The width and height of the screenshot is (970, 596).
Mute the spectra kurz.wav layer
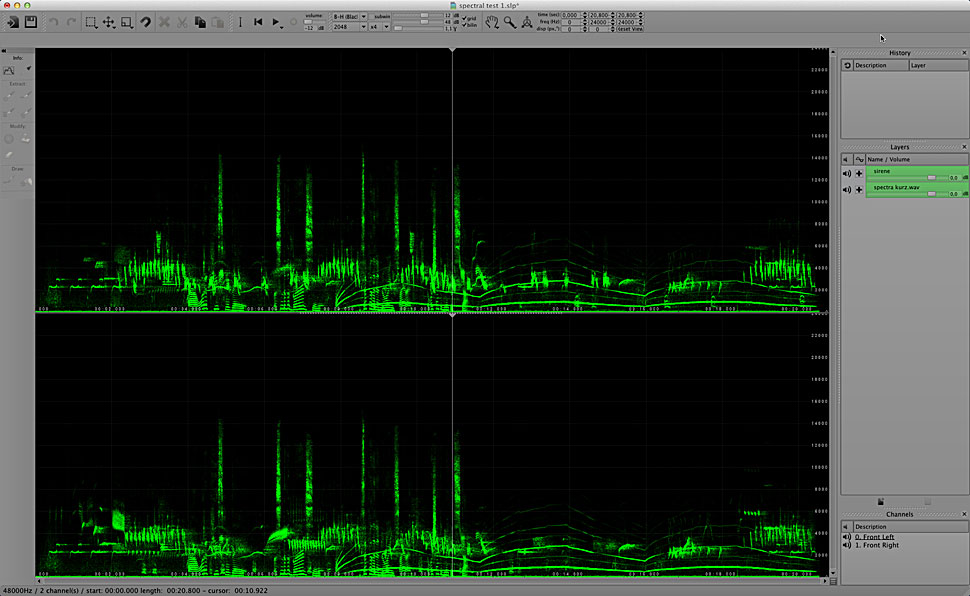[846, 189]
